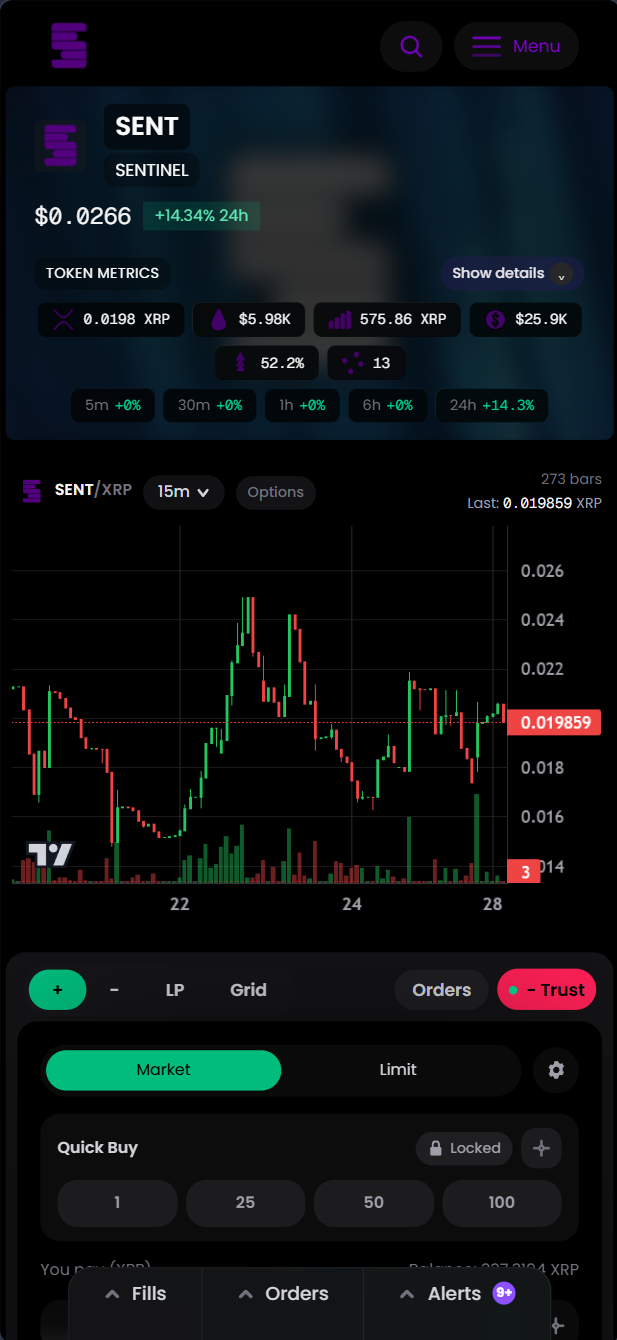
Task: Click the search magnifier icon
Action: coord(411,46)
